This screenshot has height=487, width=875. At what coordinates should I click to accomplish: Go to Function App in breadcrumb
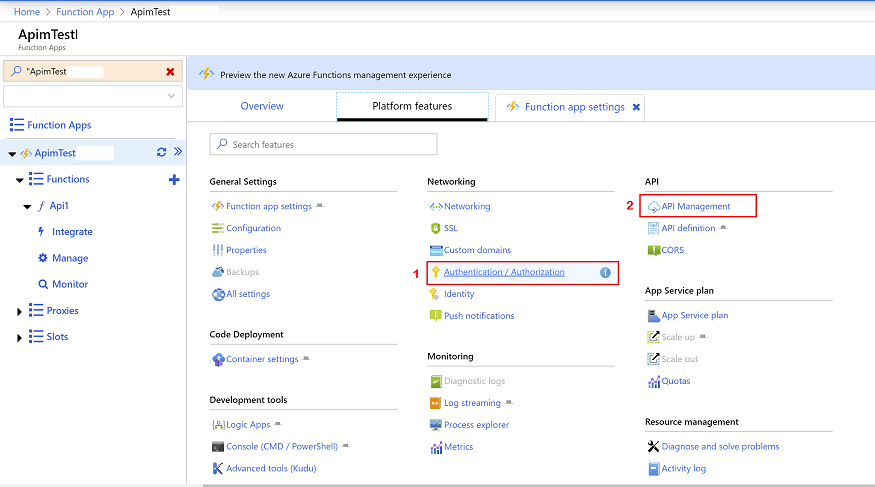pyautogui.click(x=85, y=12)
